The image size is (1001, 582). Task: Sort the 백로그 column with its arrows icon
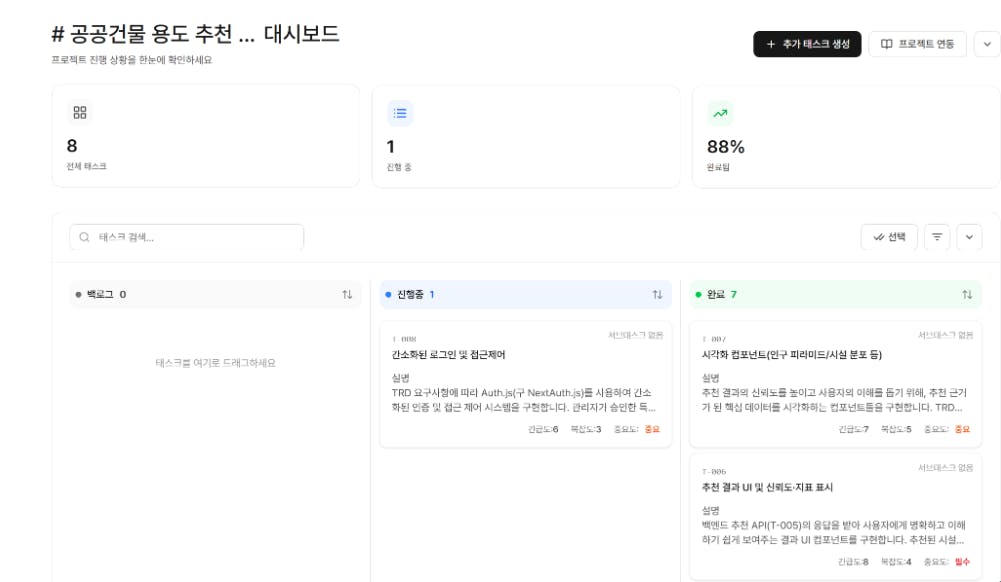click(x=347, y=294)
